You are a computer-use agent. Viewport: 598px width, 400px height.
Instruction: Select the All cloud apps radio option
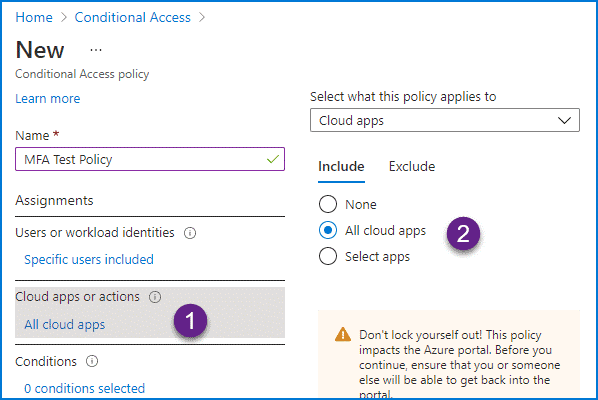(328, 230)
